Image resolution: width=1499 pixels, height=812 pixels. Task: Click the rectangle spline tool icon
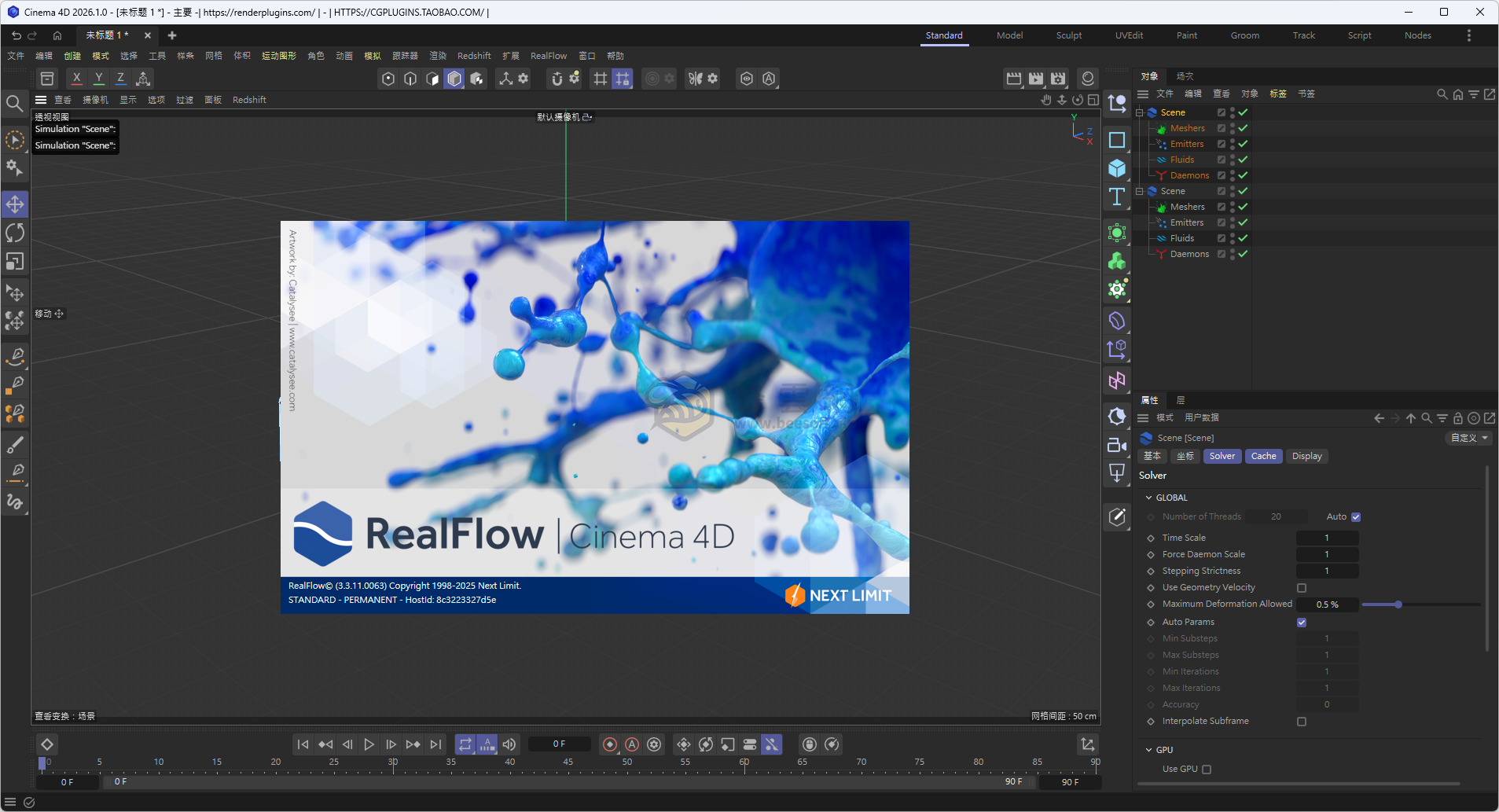tap(1117, 140)
